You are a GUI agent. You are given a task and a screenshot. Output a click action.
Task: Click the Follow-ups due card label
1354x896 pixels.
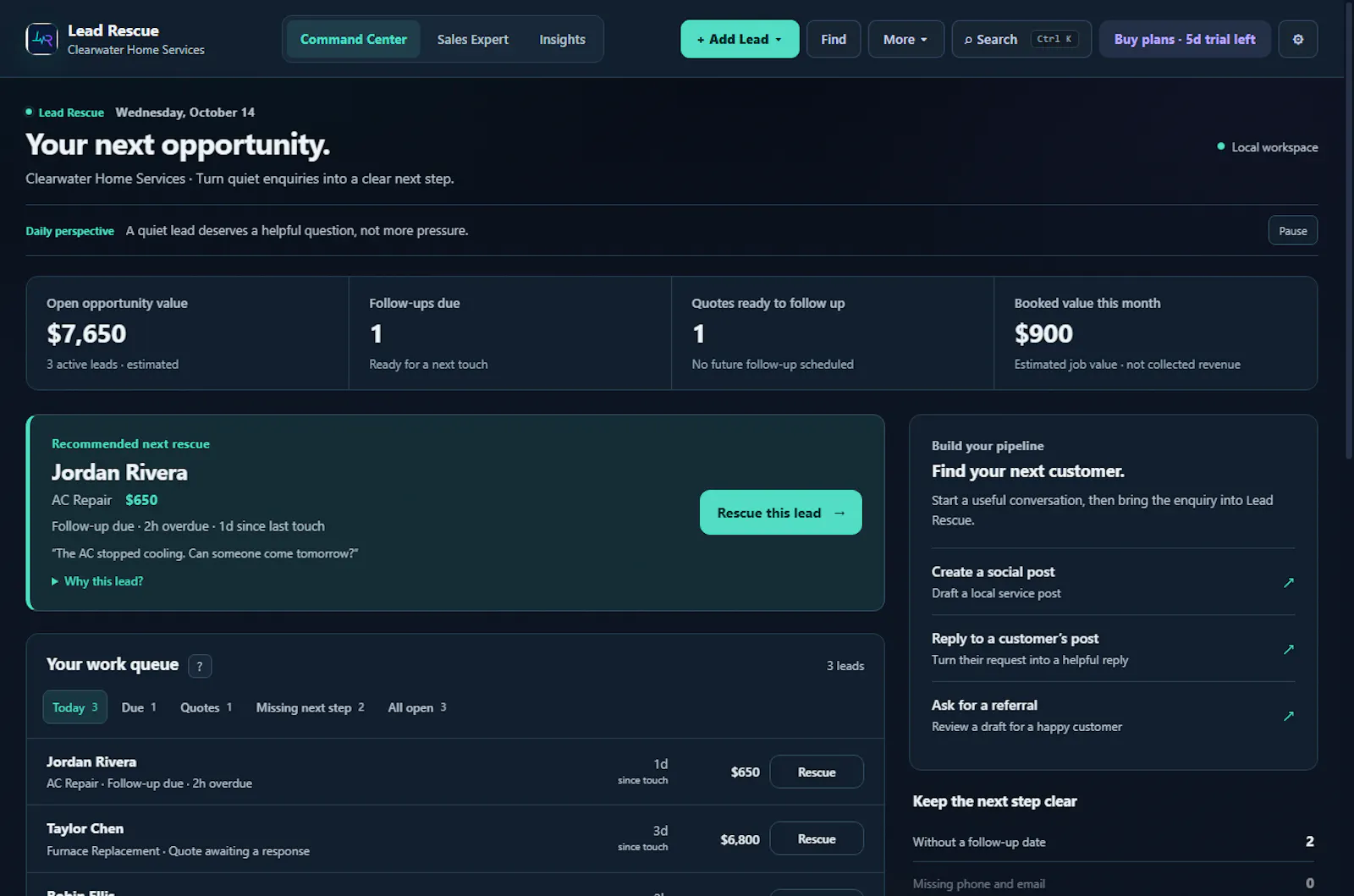tap(415, 303)
